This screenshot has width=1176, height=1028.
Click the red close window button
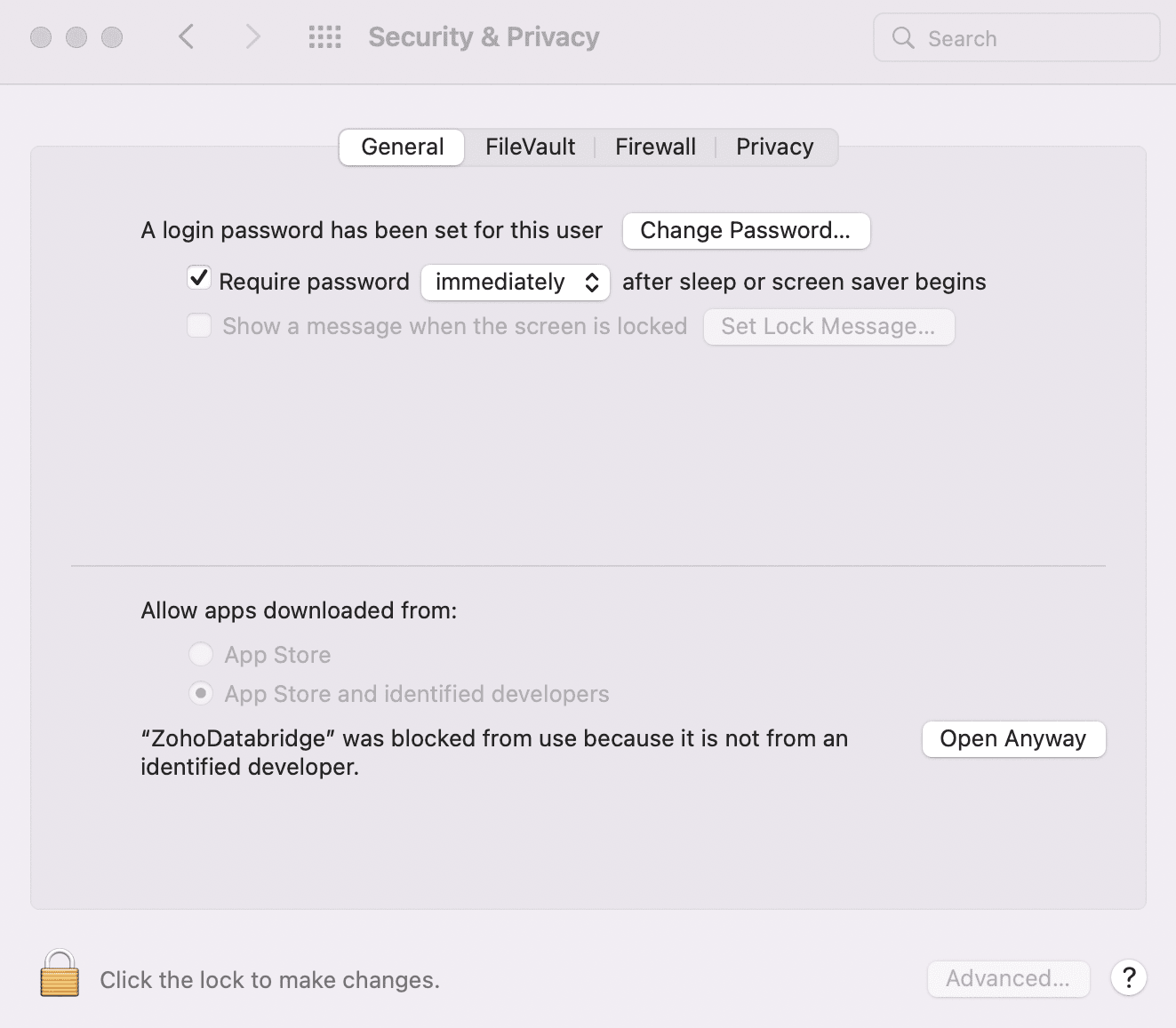point(41,37)
